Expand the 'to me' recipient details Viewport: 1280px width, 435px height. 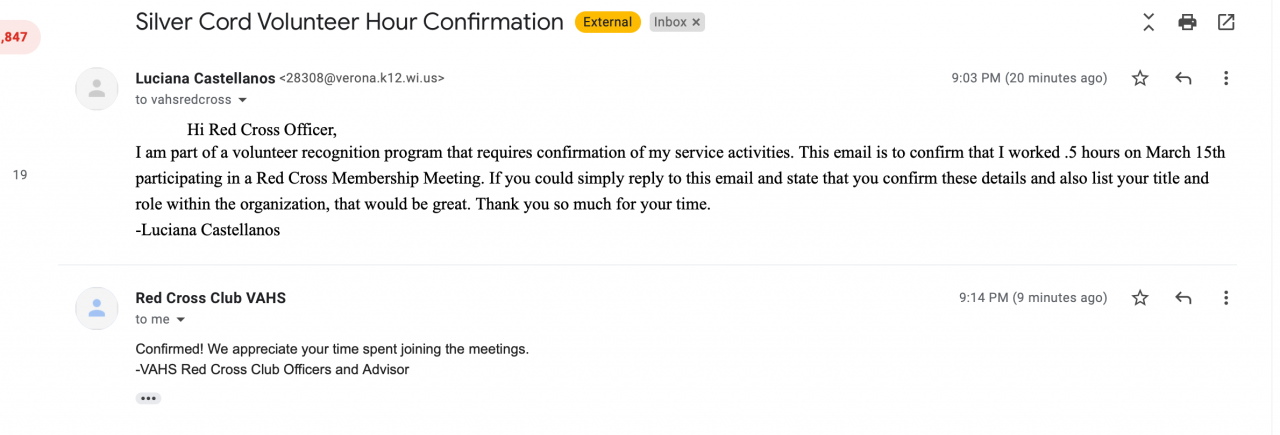[x=181, y=320]
